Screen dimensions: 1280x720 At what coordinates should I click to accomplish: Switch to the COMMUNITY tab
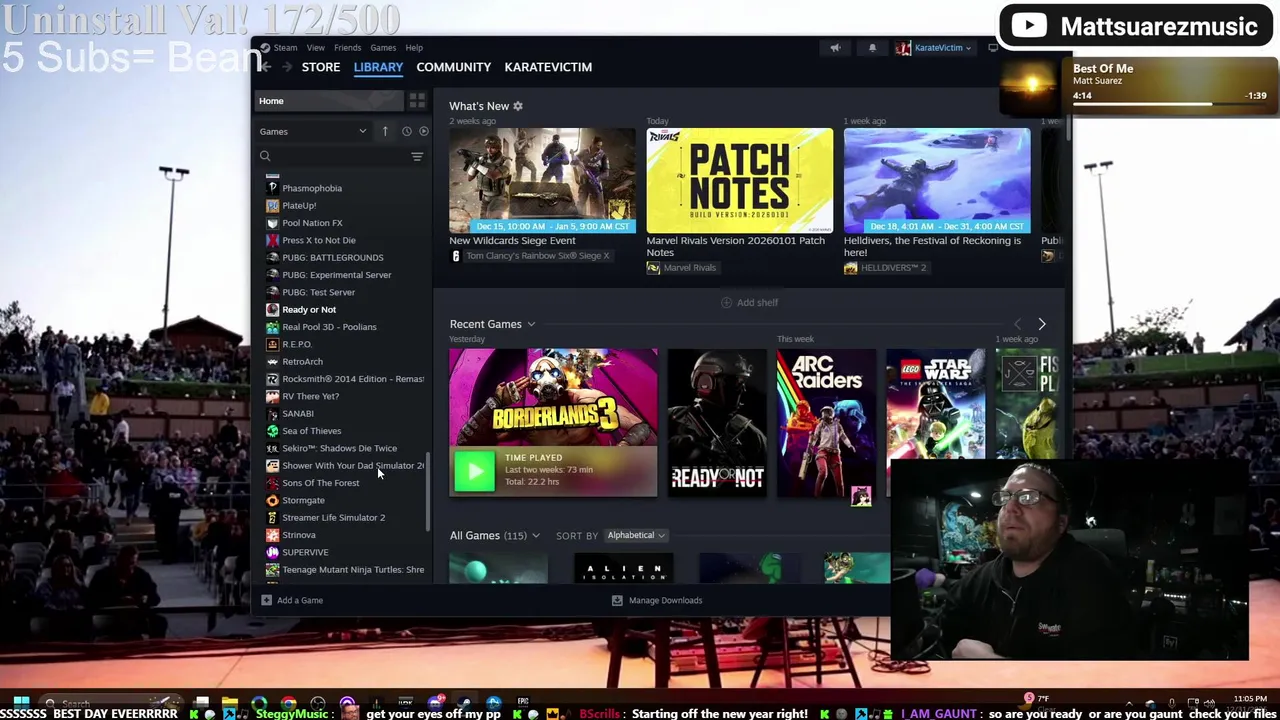pyautogui.click(x=454, y=67)
